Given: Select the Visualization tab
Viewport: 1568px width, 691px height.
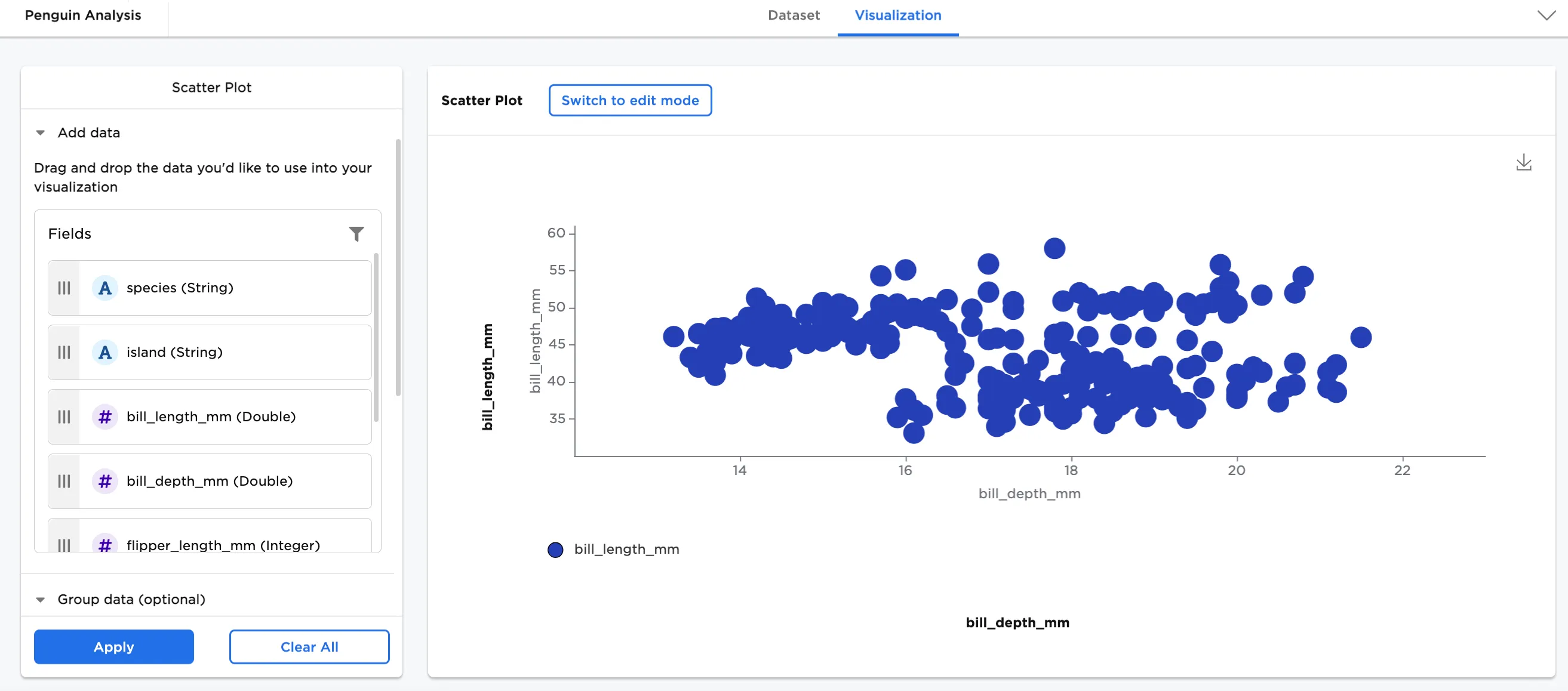Looking at the screenshot, I should (897, 16).
